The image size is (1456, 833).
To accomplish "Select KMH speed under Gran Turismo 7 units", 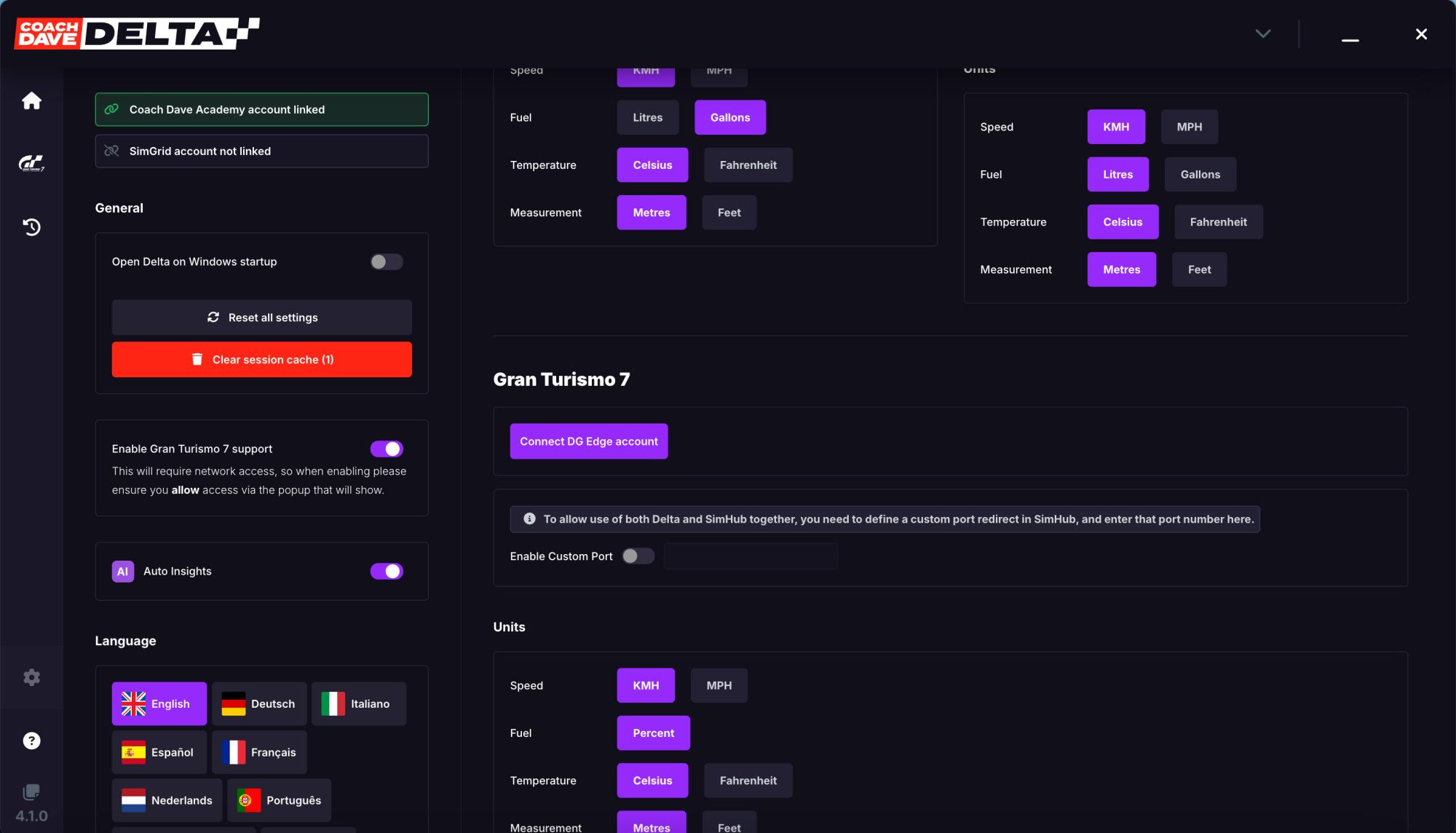I will coord(646,686).
